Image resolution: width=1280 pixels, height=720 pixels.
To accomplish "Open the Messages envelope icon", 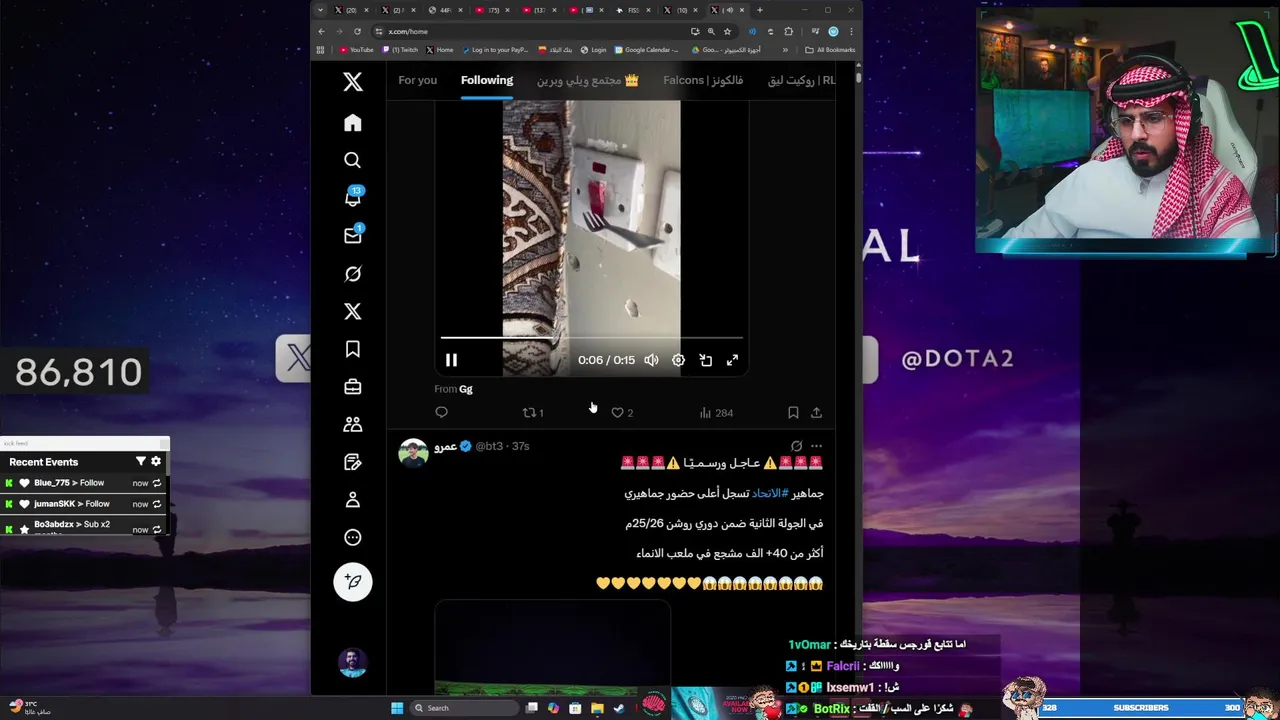I will 353,235.
